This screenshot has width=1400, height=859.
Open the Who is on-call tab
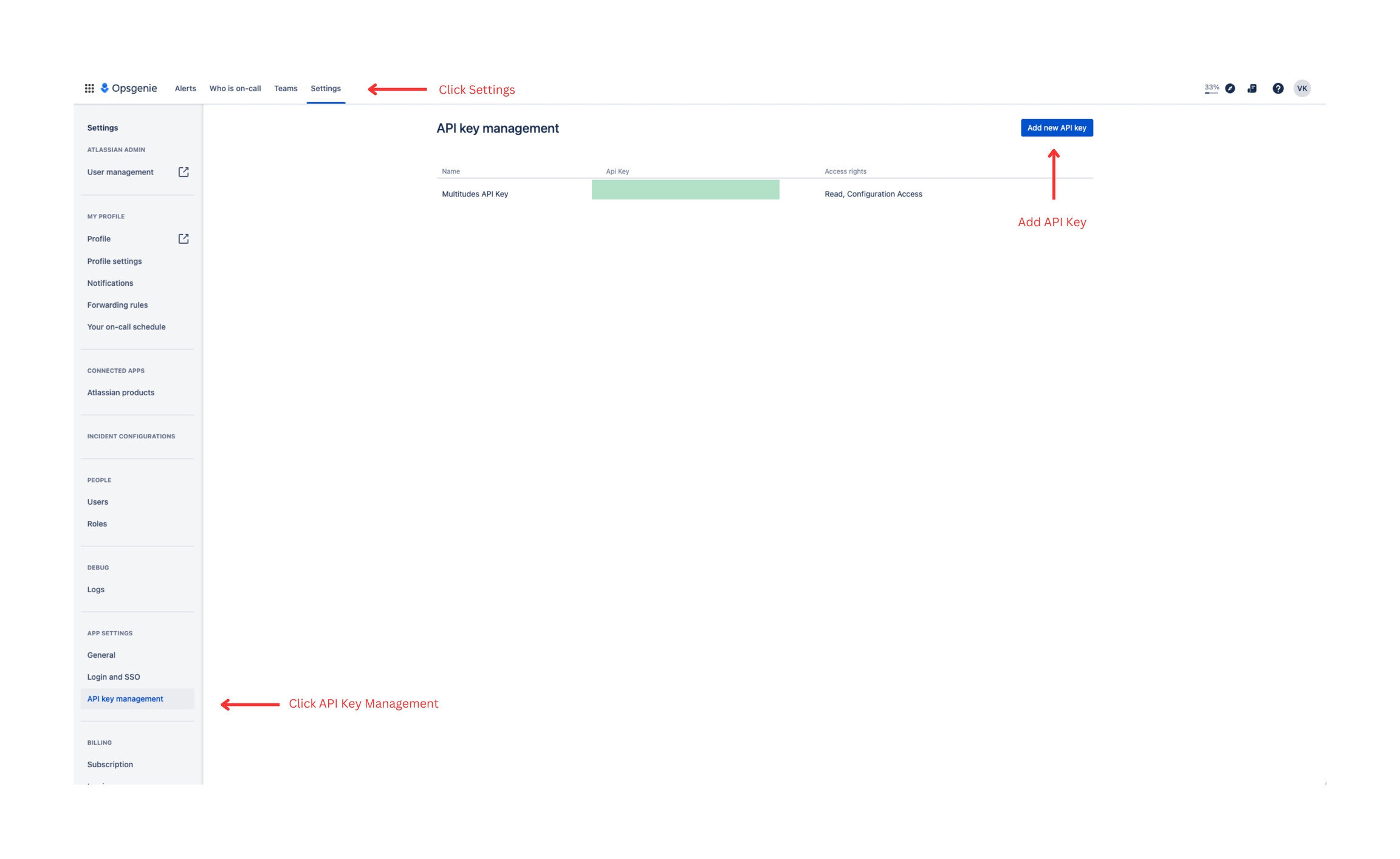pyautogui.click(x=235, y=88)
